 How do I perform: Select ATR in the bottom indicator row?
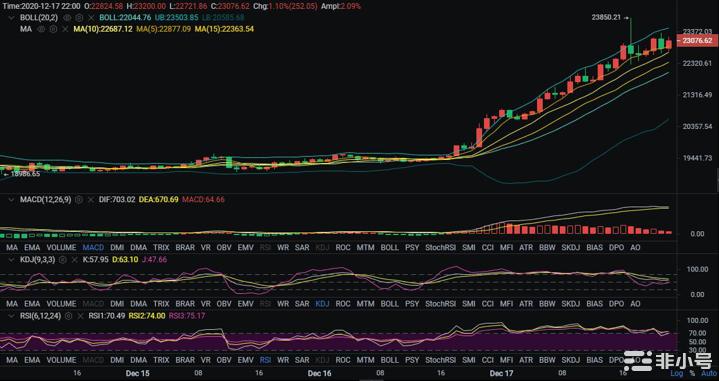coord(526,360)
